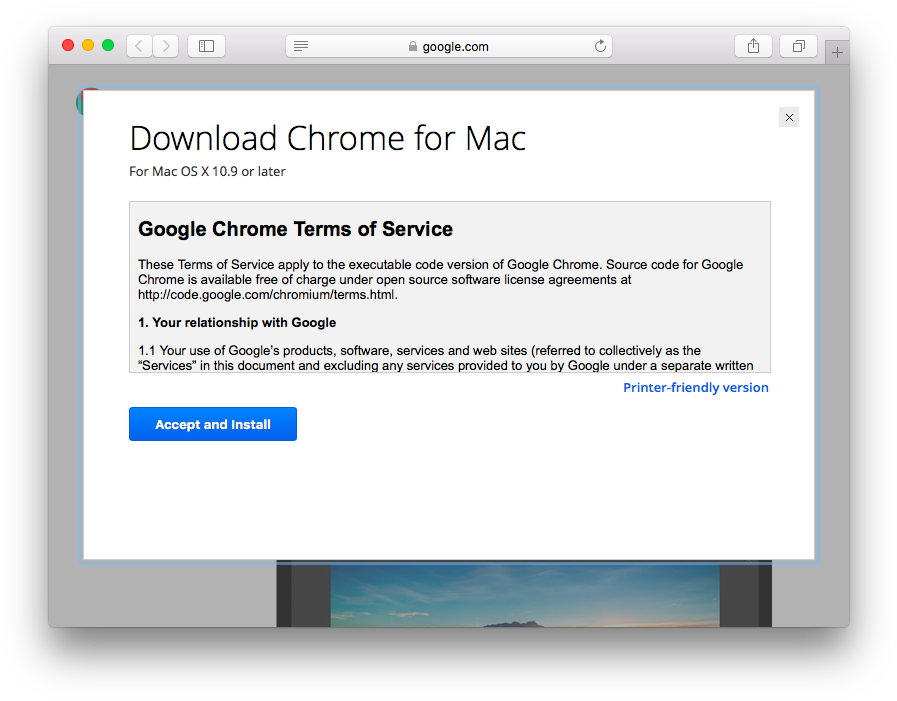Click the Accept and Install button
Viewport: 897px width, 701px height.
tap(212, 424)
